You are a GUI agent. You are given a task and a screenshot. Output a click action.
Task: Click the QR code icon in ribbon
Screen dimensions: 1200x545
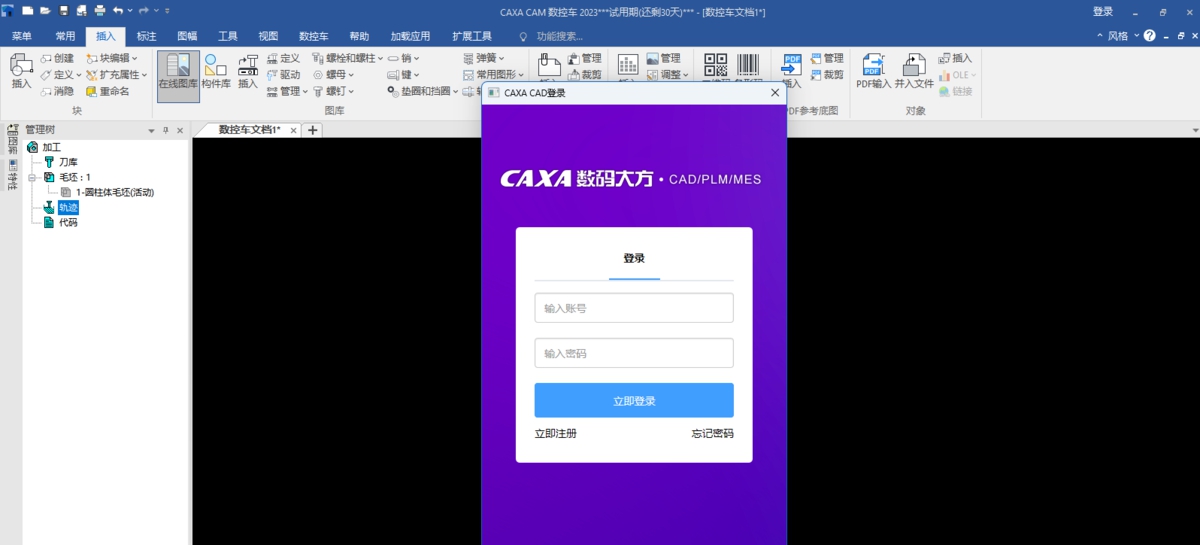715,66
